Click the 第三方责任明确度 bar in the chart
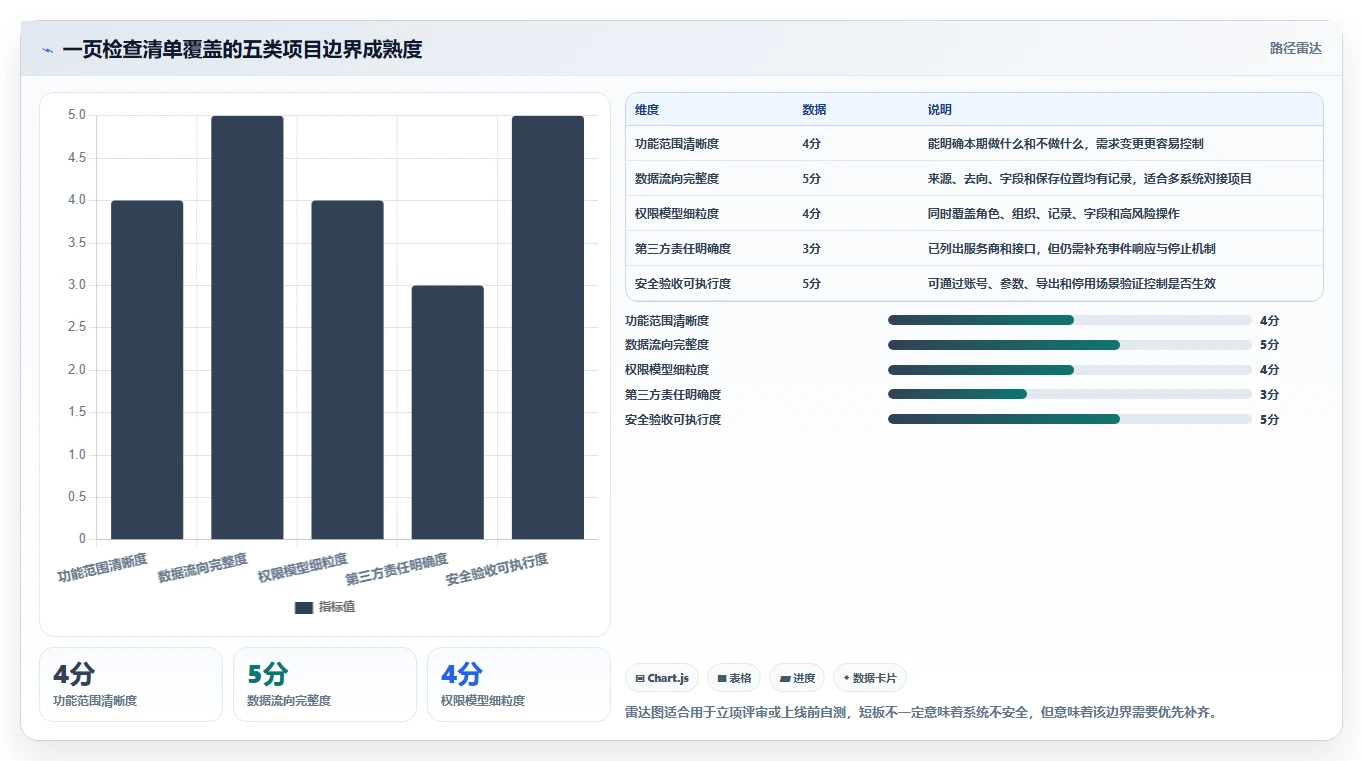Image resolution: width=1363 pixels, height=761 pixels. [447, 412]
